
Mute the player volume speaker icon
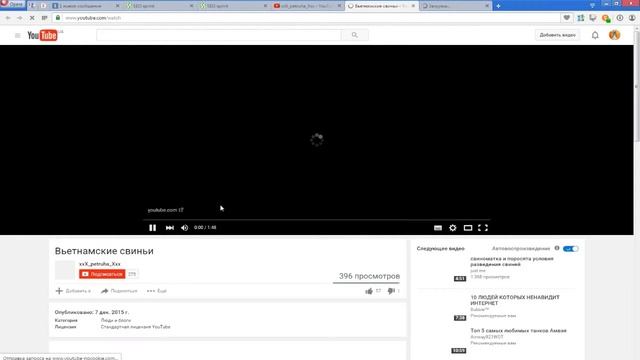click(184, 228)
